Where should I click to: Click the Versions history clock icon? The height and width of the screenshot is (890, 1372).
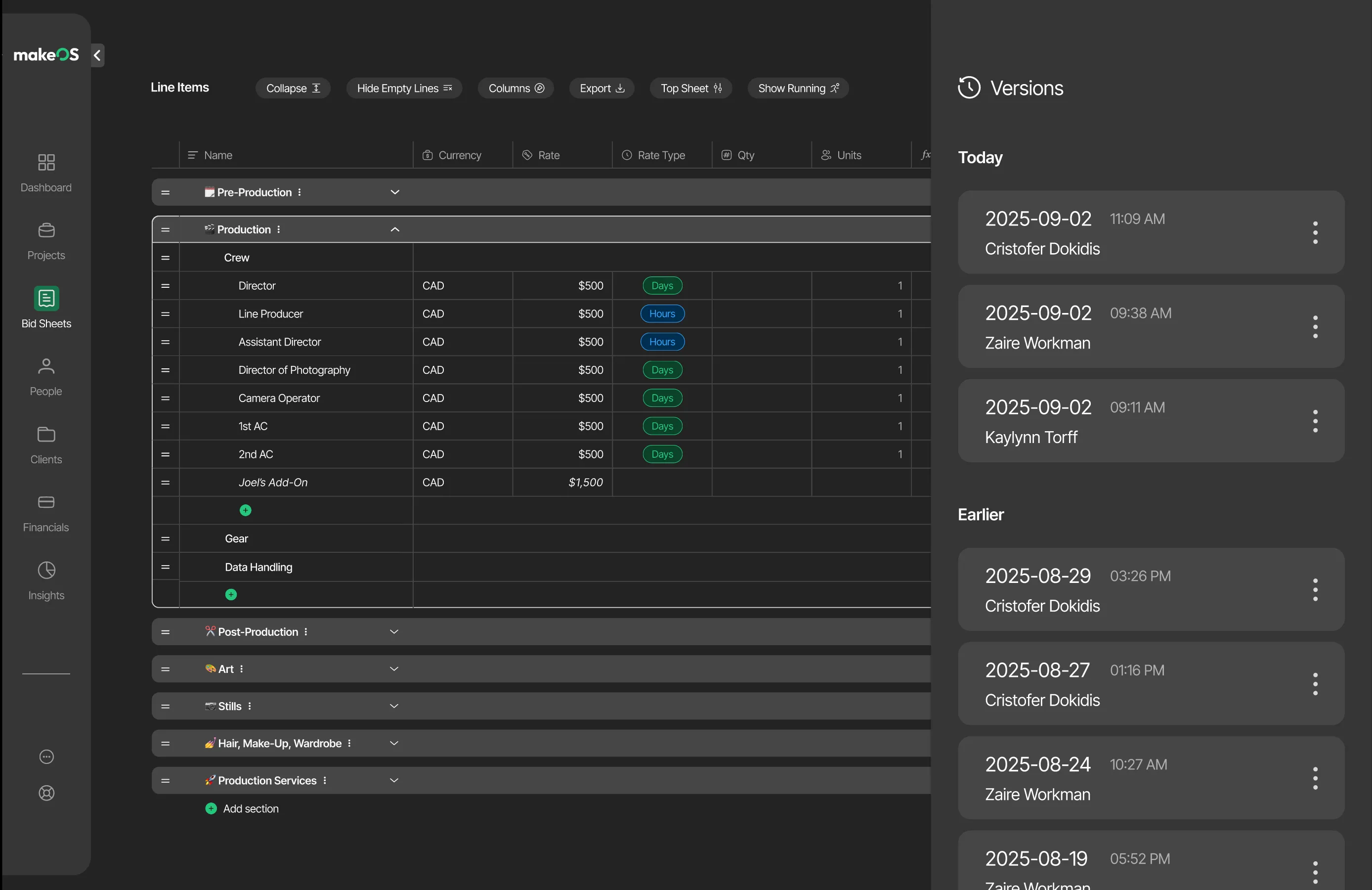click(x=969, y=88)
